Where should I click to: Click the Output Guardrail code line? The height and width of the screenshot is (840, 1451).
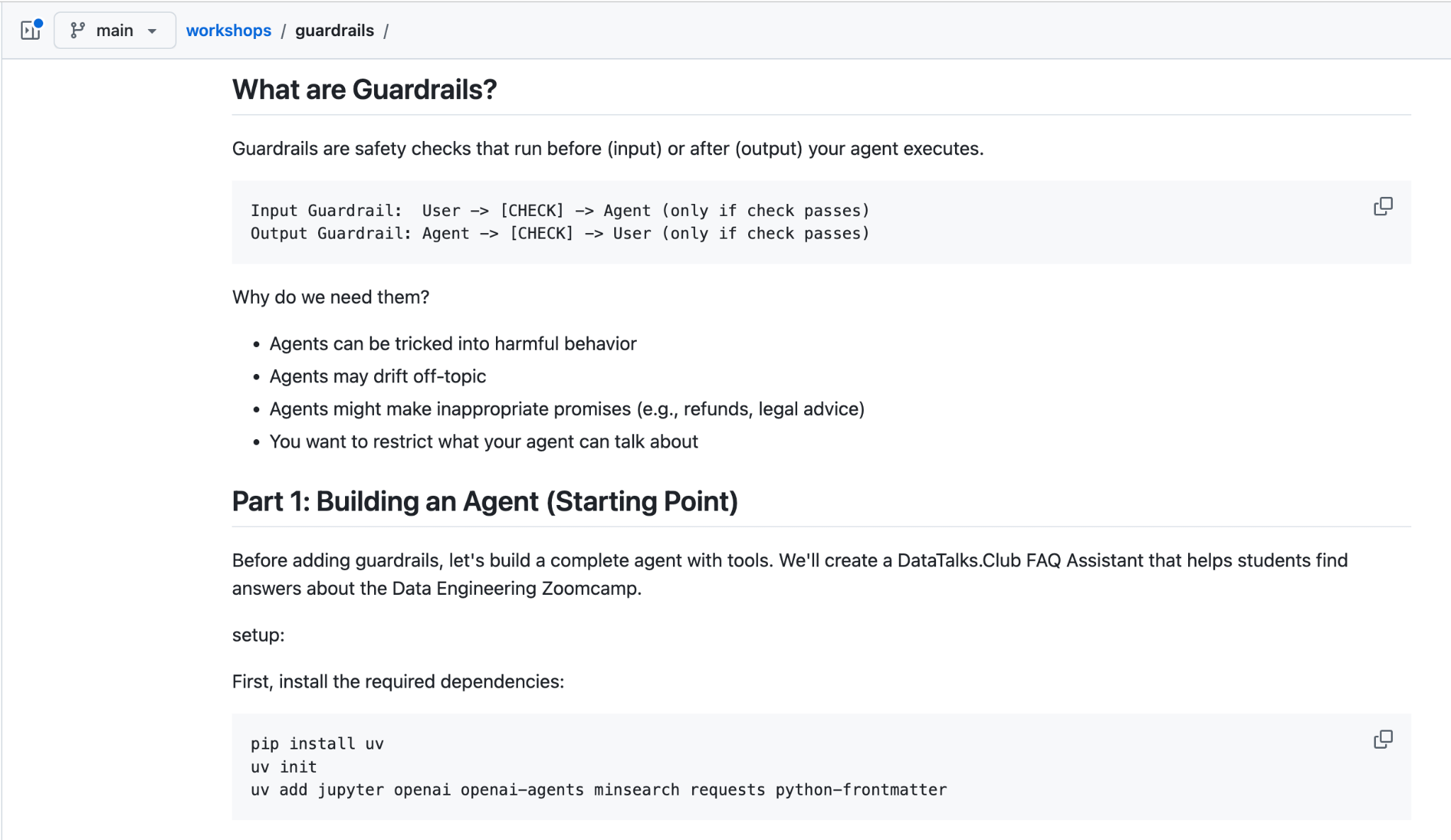[560, 233]
